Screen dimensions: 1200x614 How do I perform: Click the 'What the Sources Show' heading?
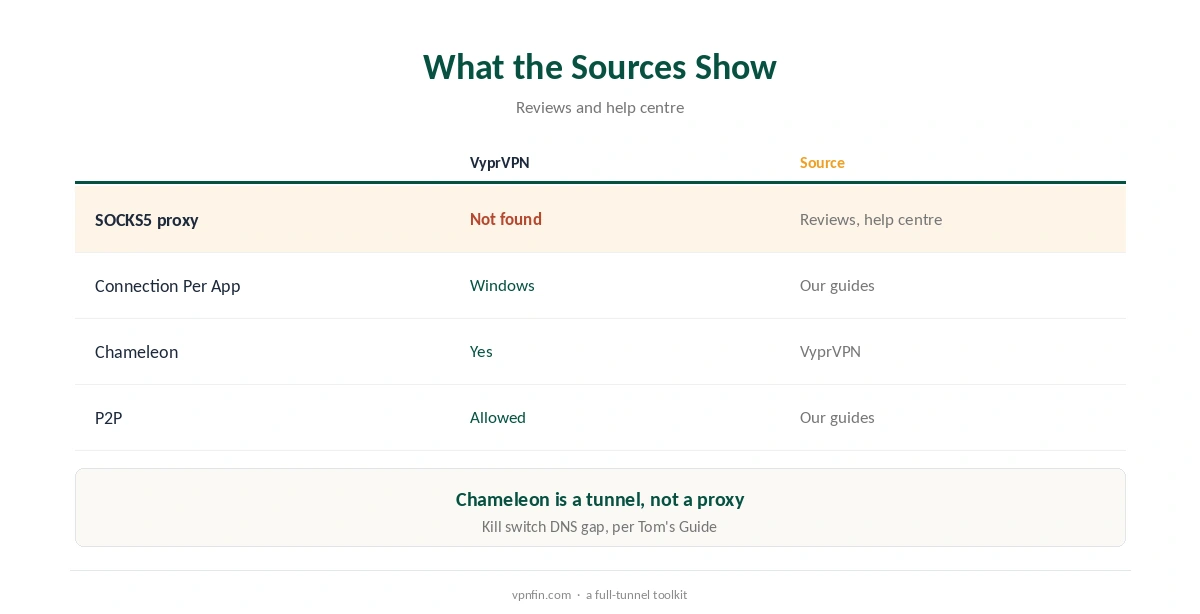click(600, 67)
